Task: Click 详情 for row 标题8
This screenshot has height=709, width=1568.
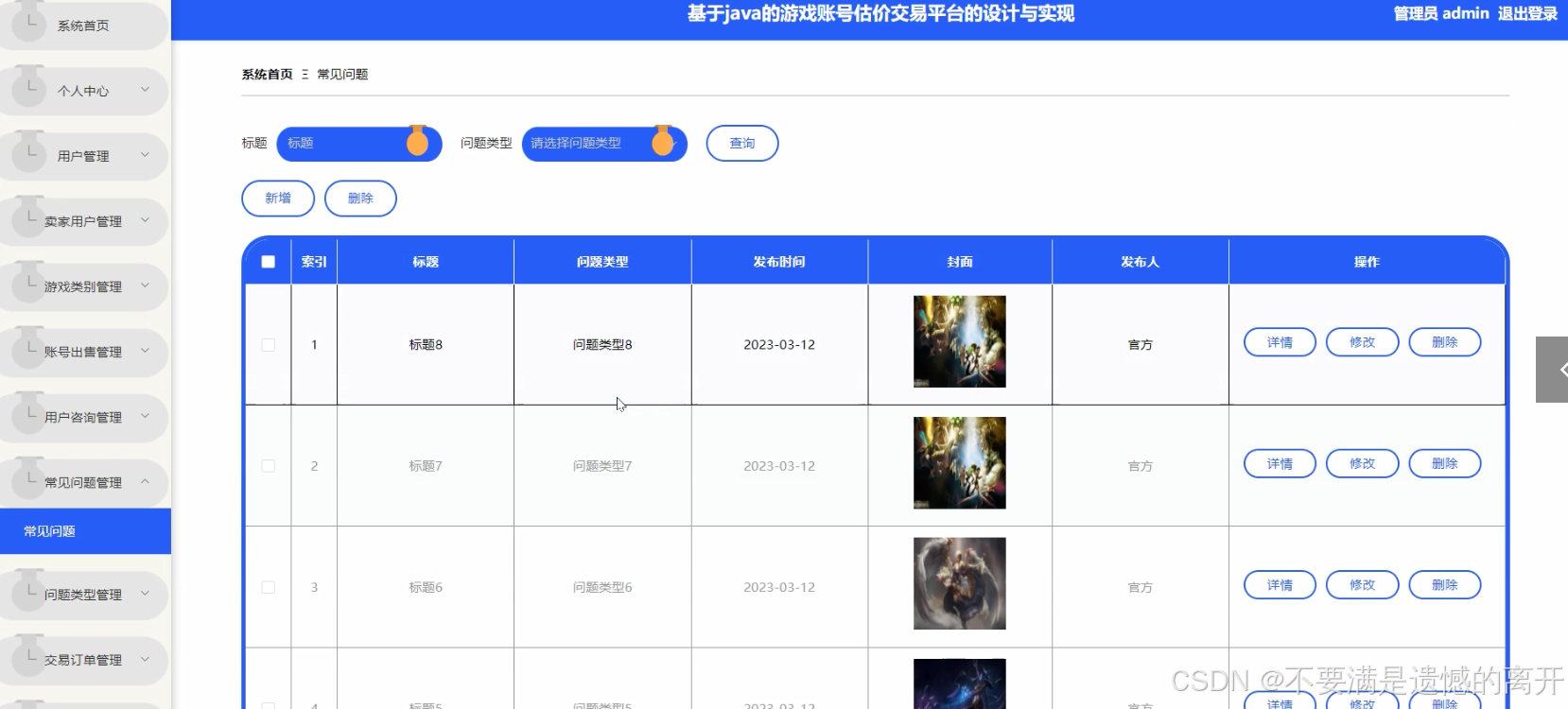Action: pyautogui.click(x=1280, y=342)
